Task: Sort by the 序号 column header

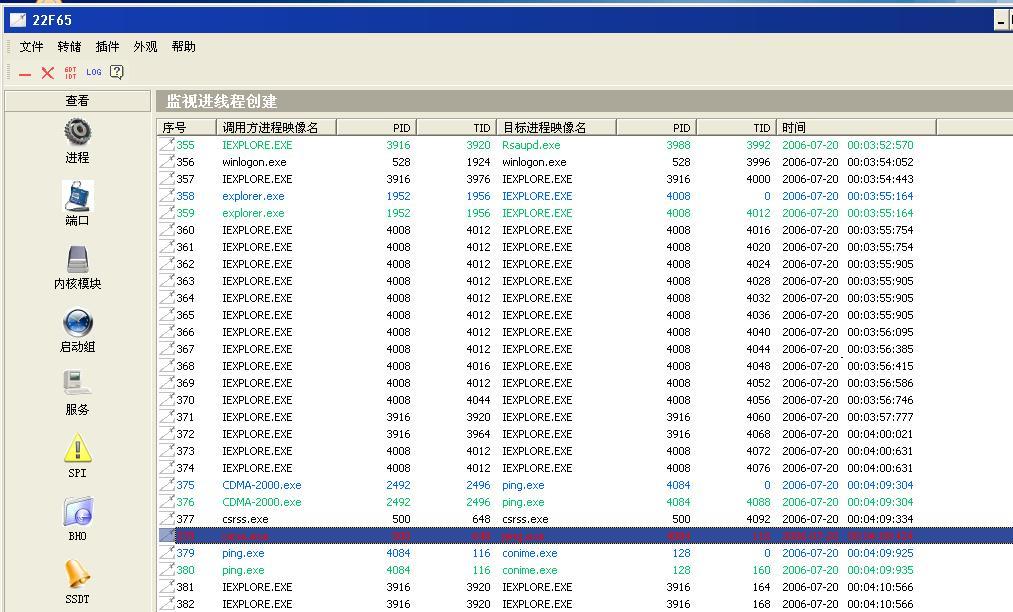Action: click(x=186, y=127)
